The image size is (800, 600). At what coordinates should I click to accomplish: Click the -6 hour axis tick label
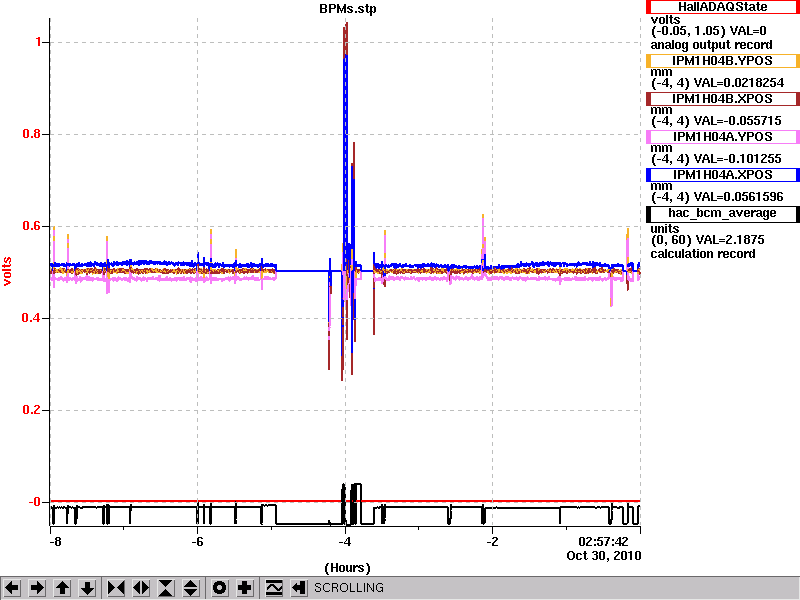pos(197,541)
